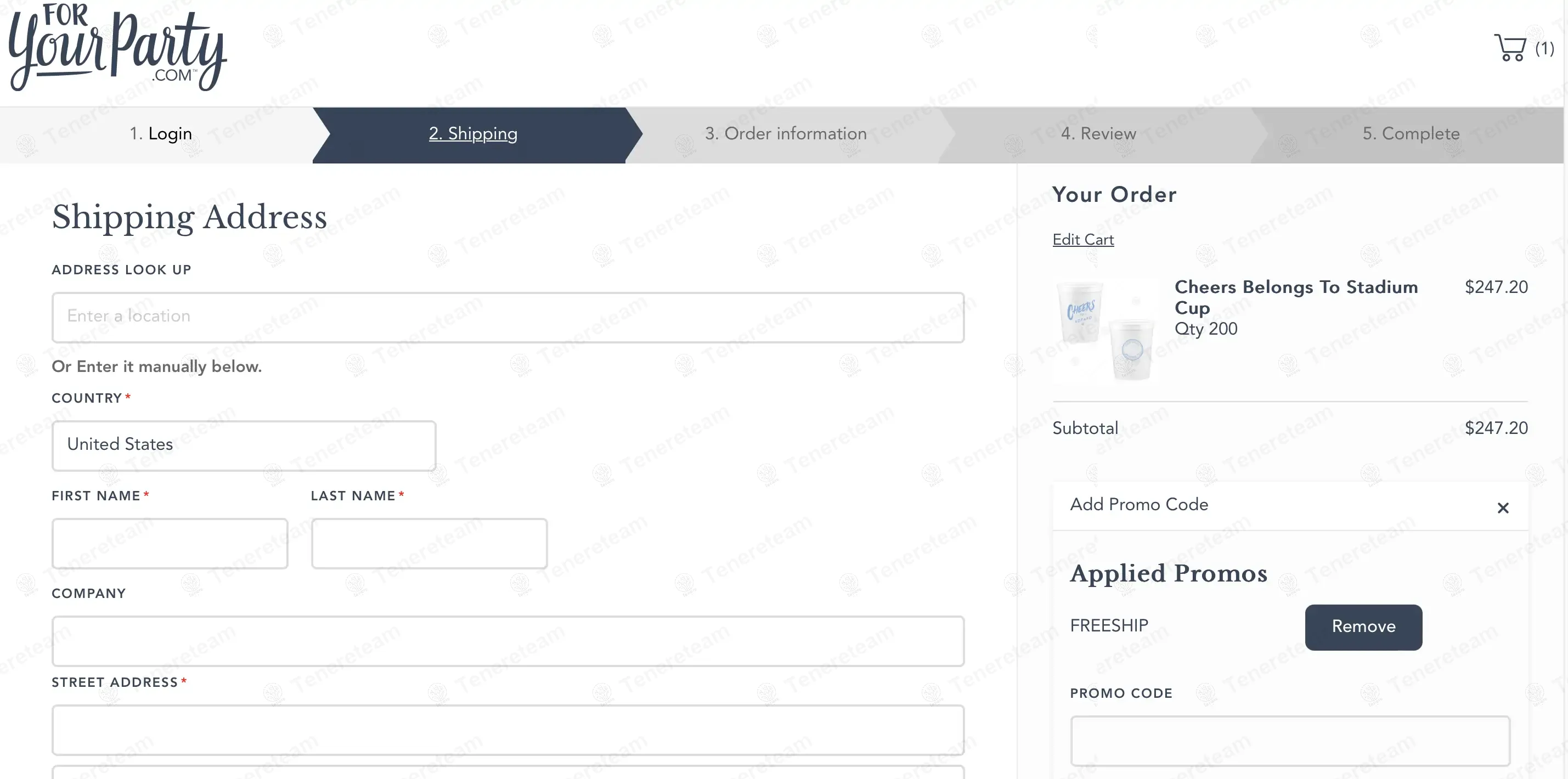1568x779 pixels.
Task: Open the Review step
Action: (1098, 134)
